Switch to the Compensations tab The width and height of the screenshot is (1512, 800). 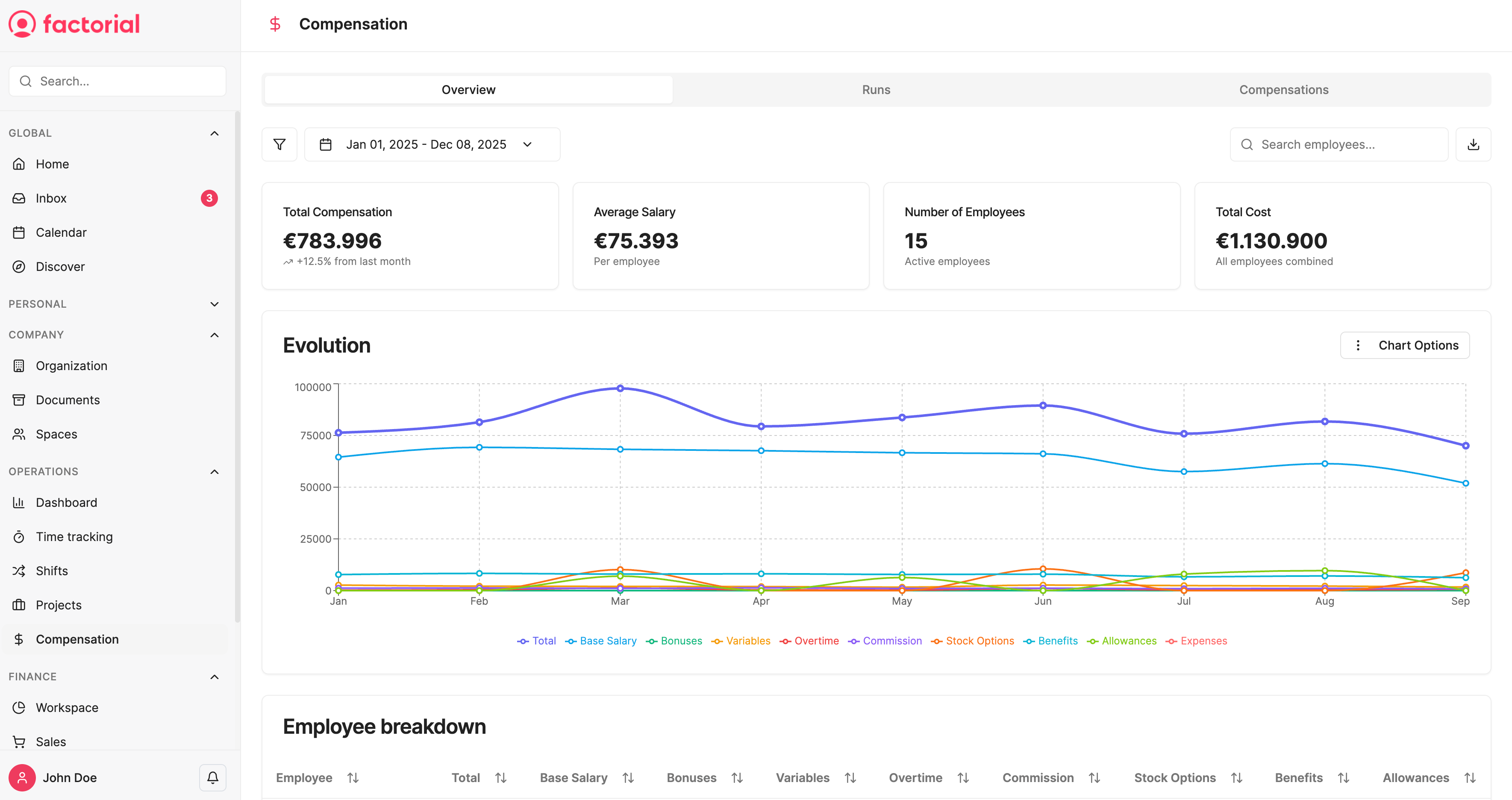click(x=1283, y=90)
